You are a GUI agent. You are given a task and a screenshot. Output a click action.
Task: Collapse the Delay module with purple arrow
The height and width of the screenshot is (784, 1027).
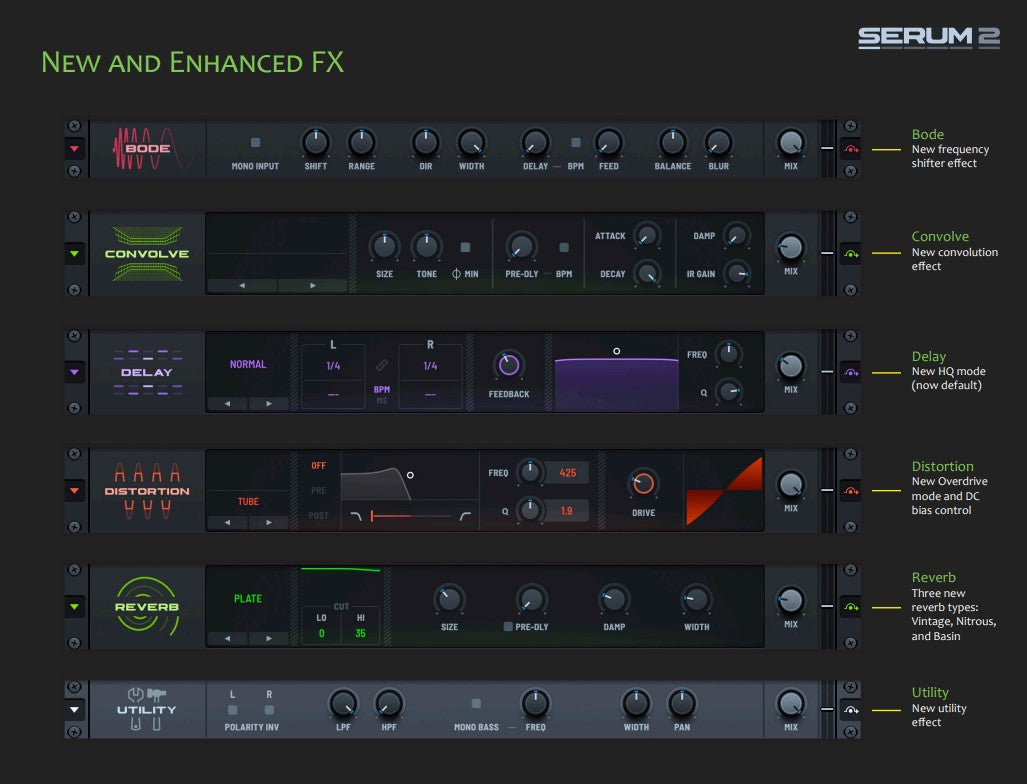tap(75, 372)
